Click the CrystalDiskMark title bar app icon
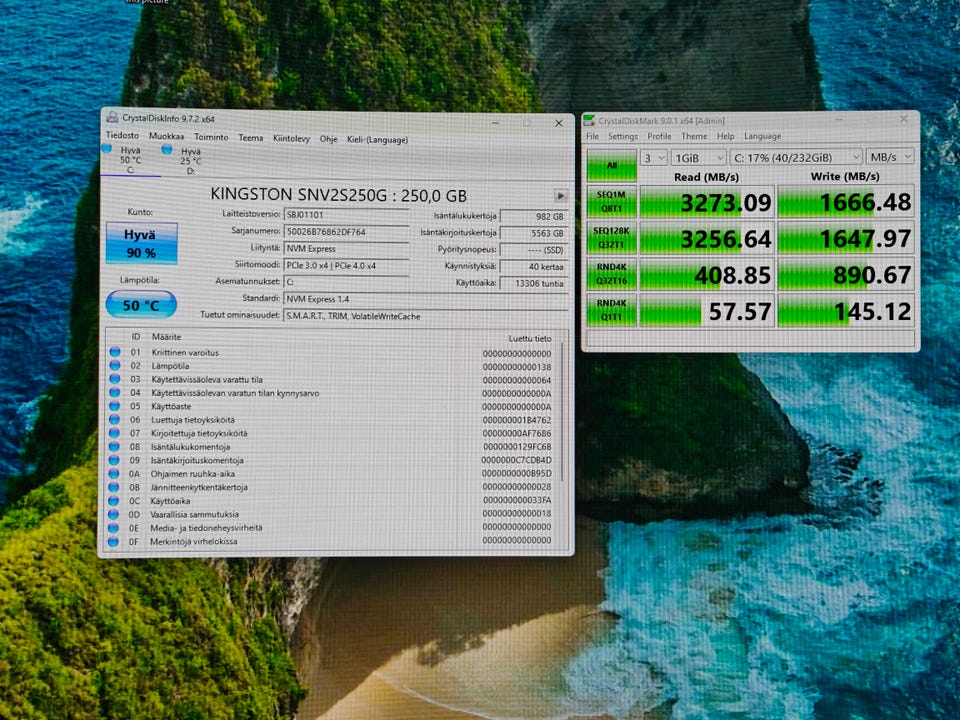The height and width of the screenshot is (720, 960). 591,120
